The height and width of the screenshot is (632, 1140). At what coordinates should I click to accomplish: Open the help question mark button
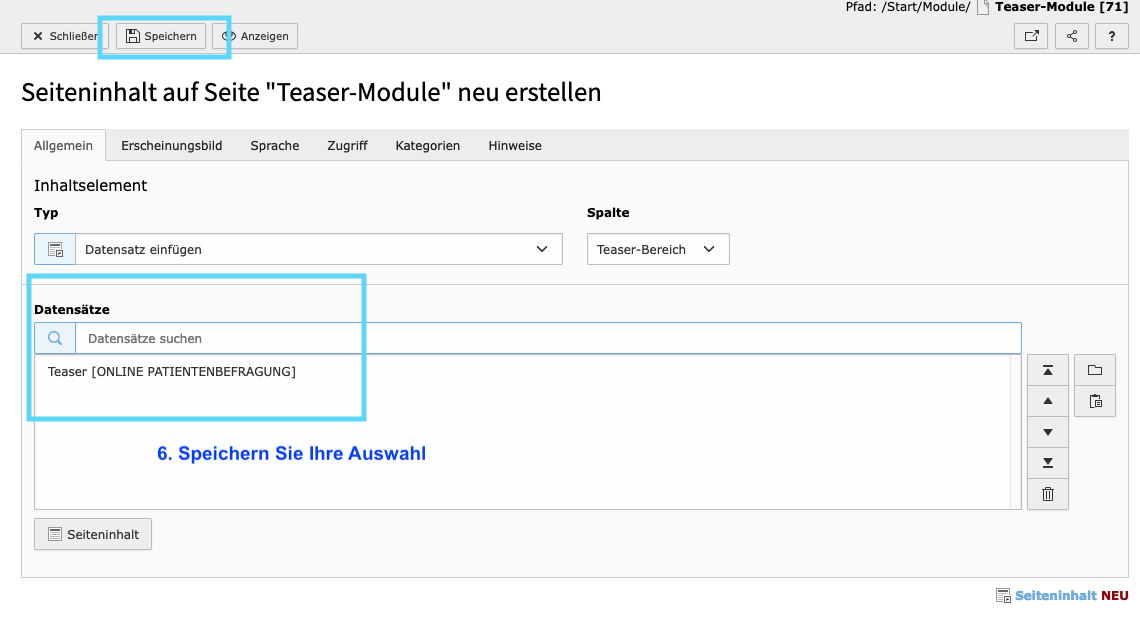pyautogui.click(x=1112, y=36)
